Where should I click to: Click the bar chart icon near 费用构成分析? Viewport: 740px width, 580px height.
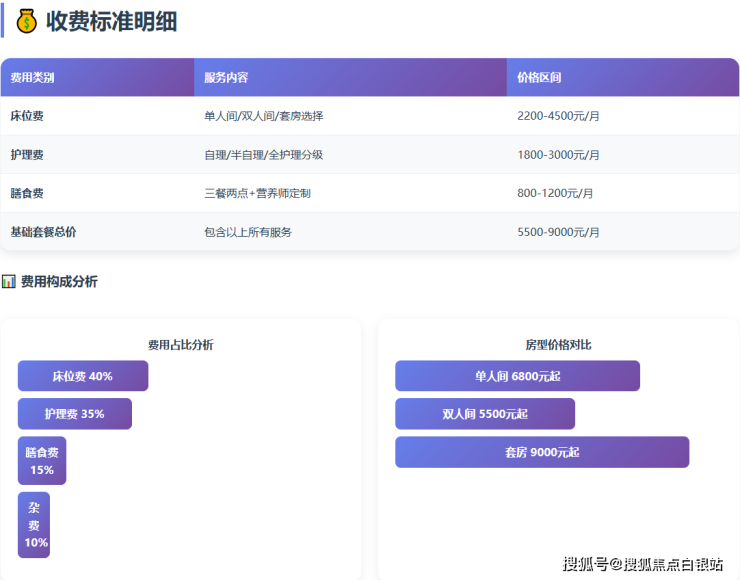(9, 282)
